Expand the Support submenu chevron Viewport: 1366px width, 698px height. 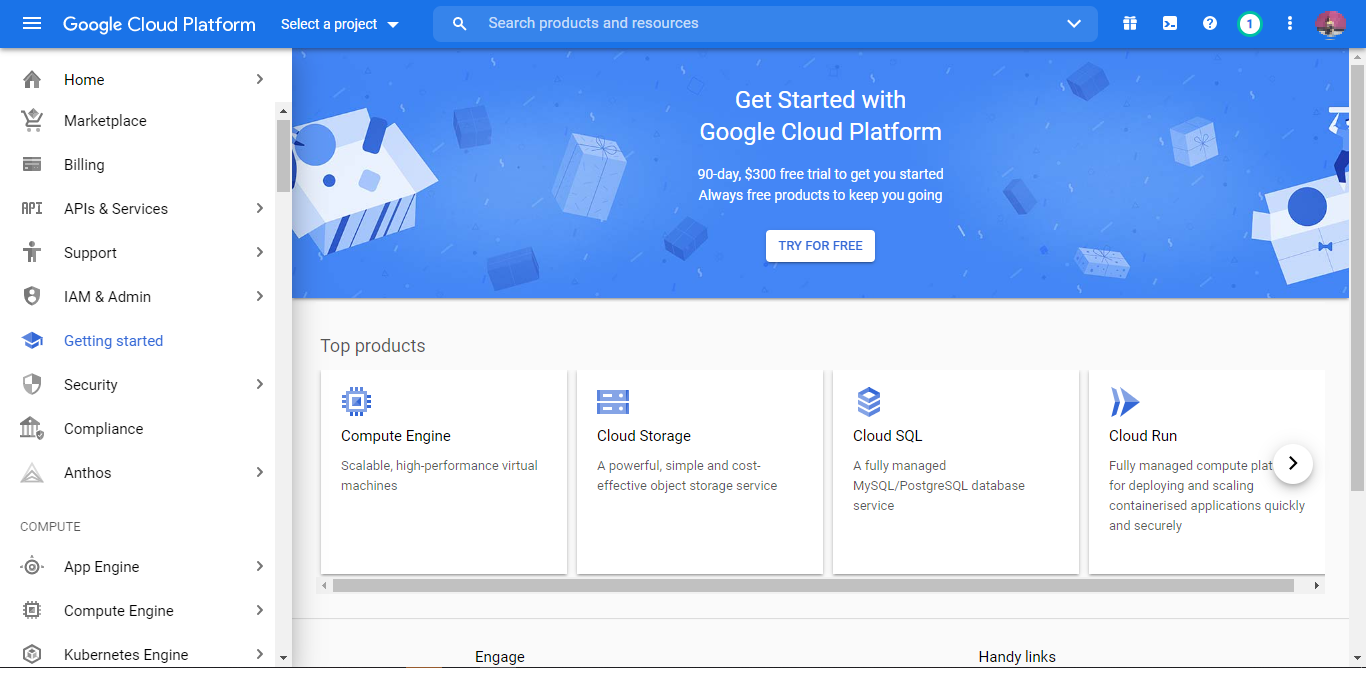pos(260,253)
